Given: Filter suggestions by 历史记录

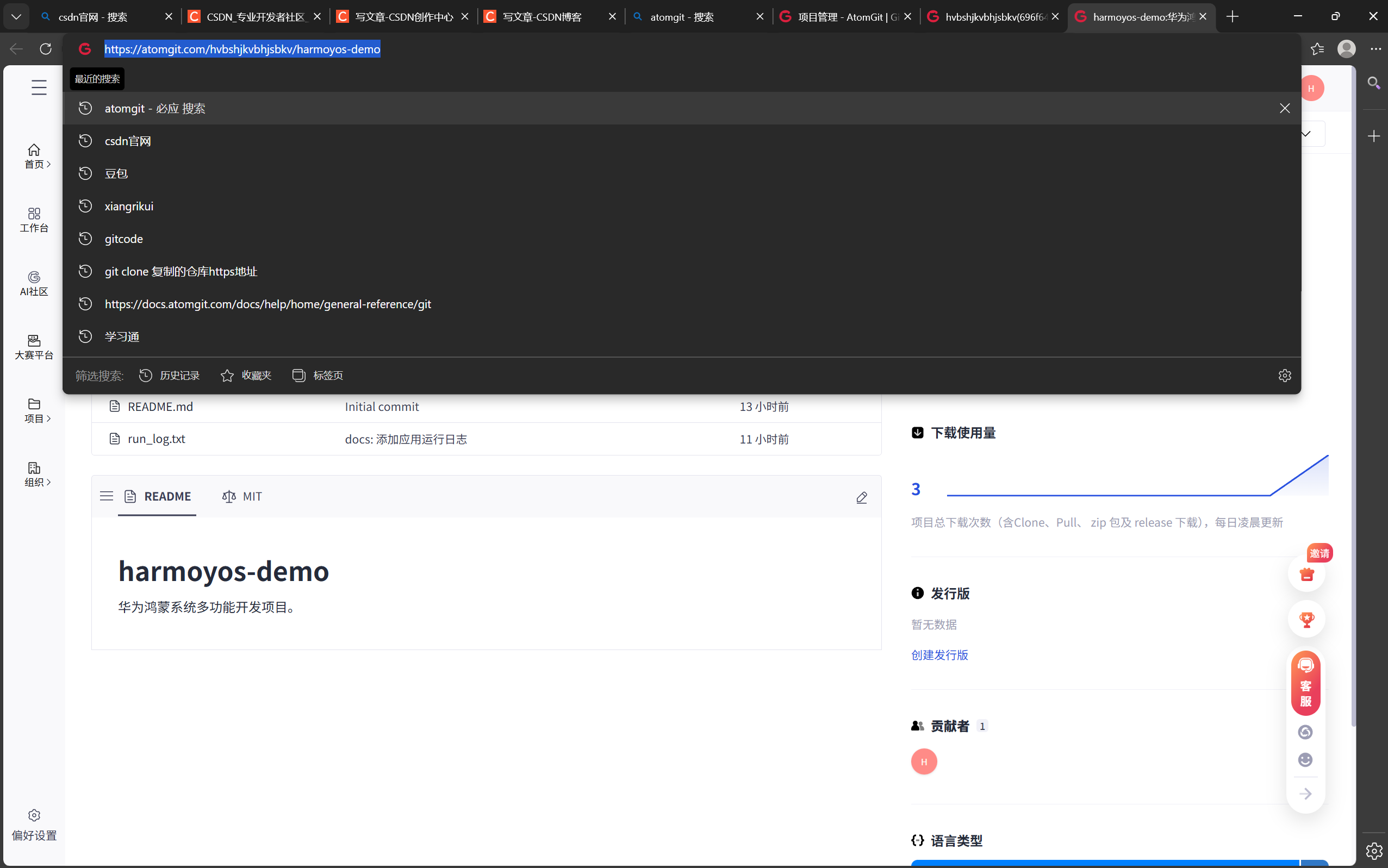Looking at the screenshot, I should coord(170,376).
